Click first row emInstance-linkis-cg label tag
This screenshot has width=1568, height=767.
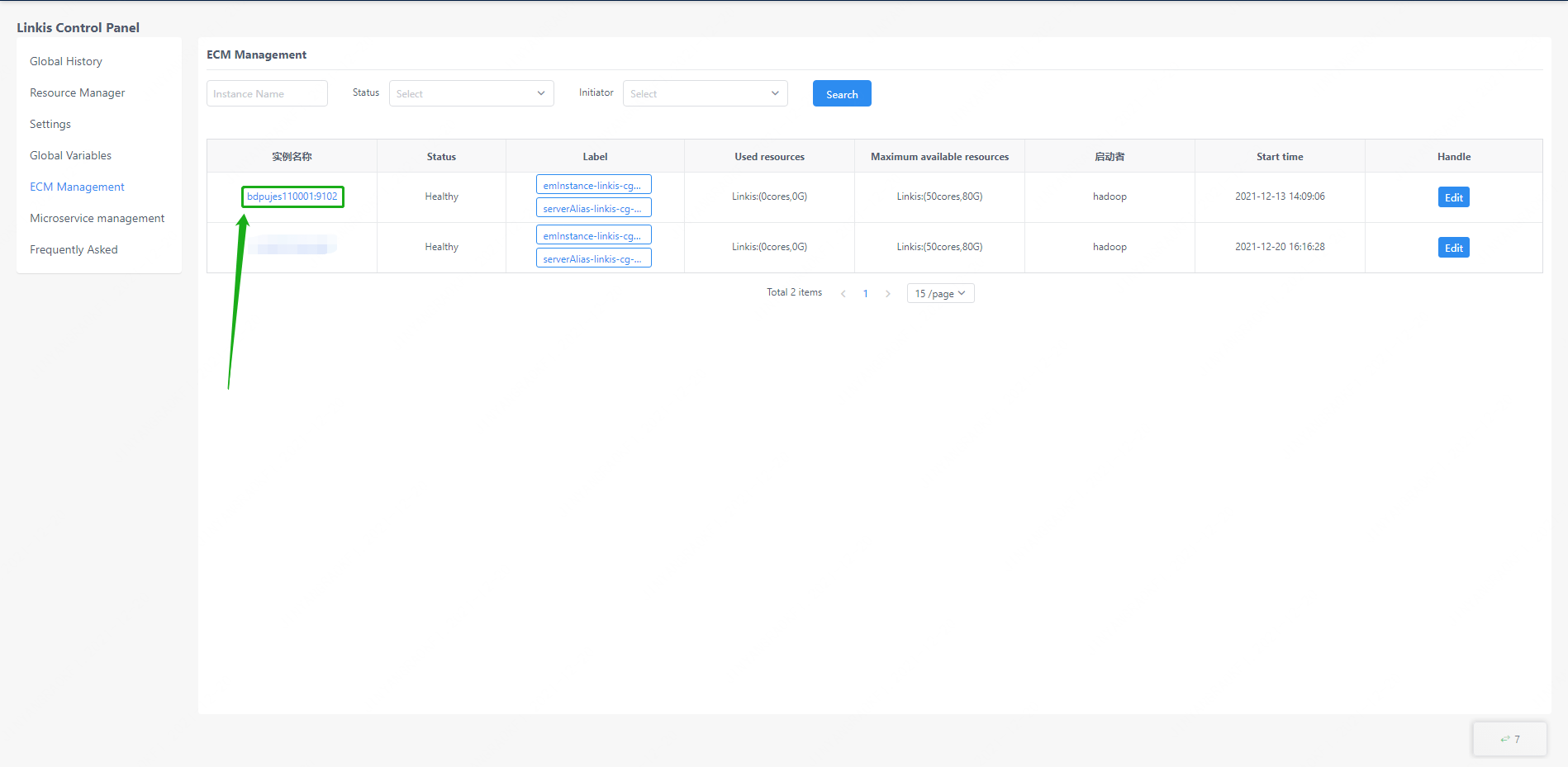point(593,185)
